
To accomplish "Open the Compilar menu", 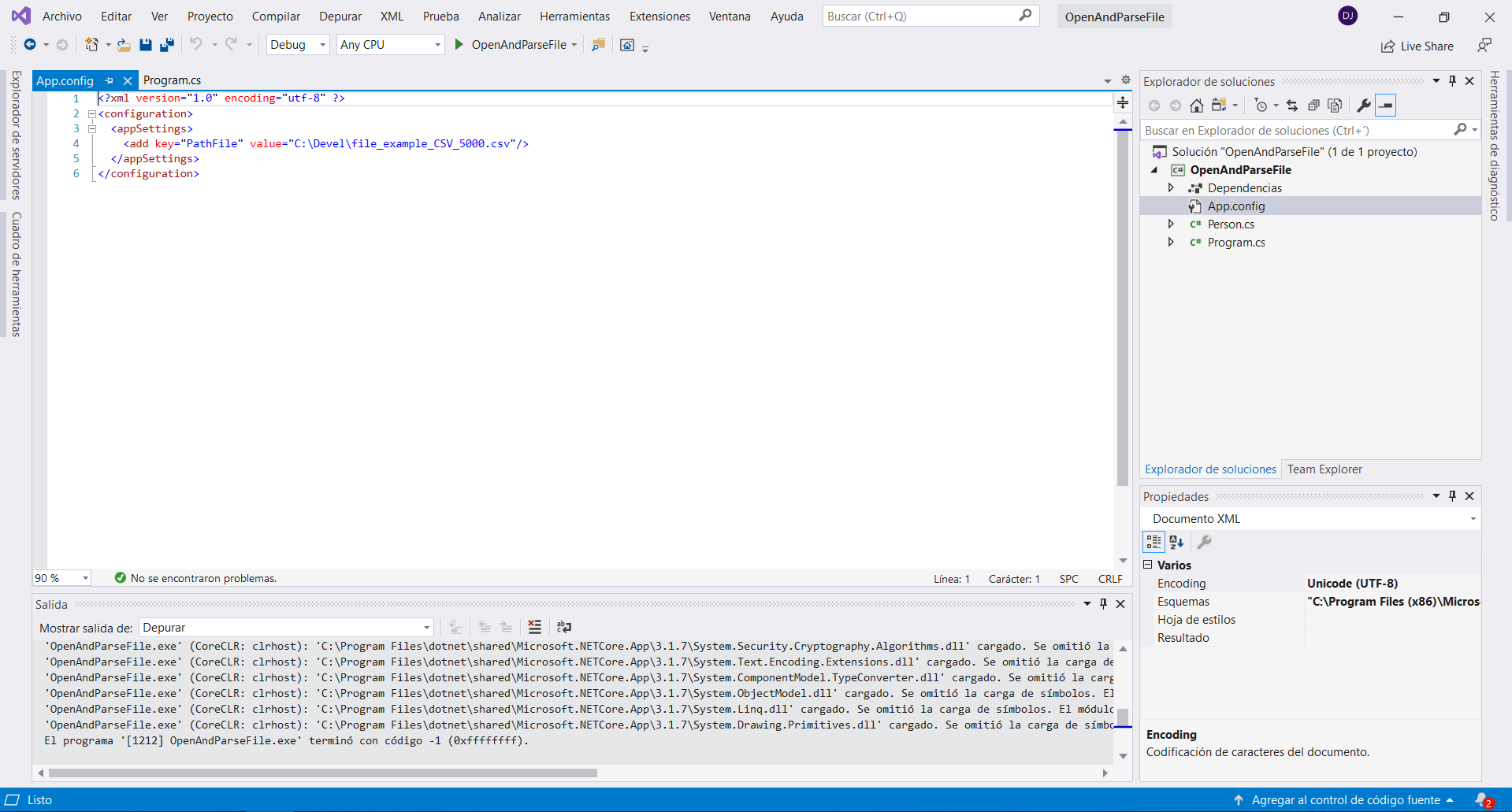I will click(x=276, y=17).
